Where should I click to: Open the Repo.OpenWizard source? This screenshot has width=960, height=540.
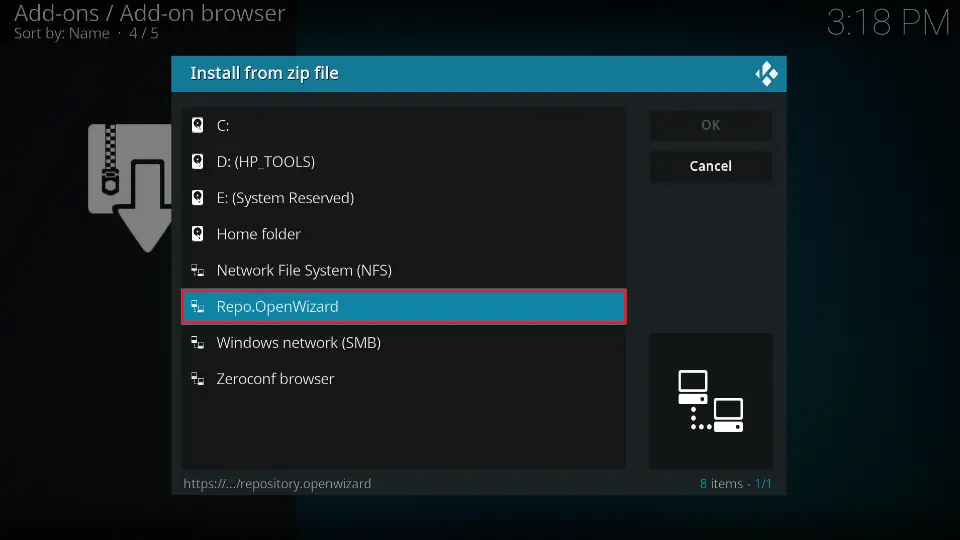coord(403,306)
